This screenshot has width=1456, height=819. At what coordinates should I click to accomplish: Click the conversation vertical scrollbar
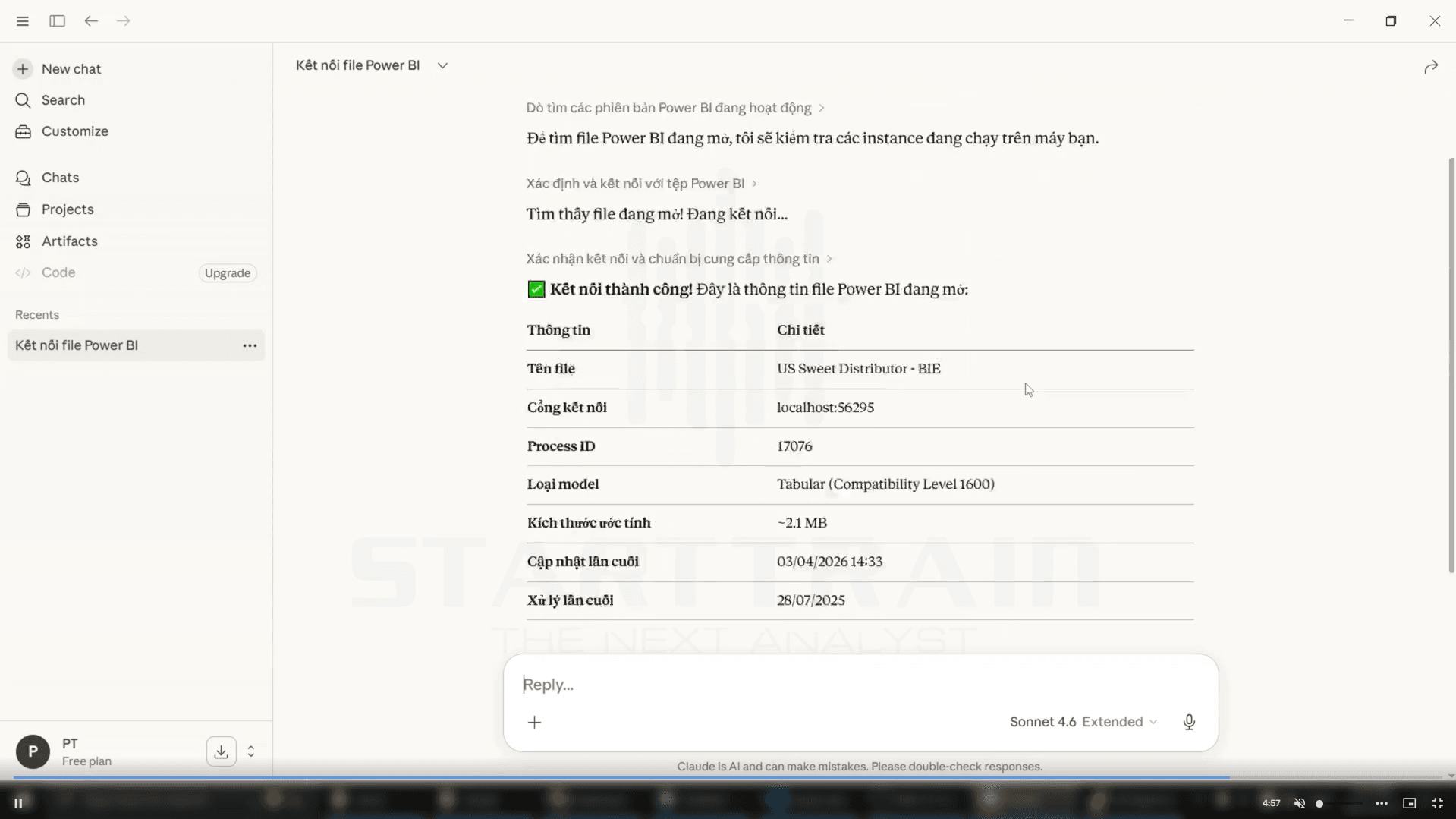point(1451,365)
